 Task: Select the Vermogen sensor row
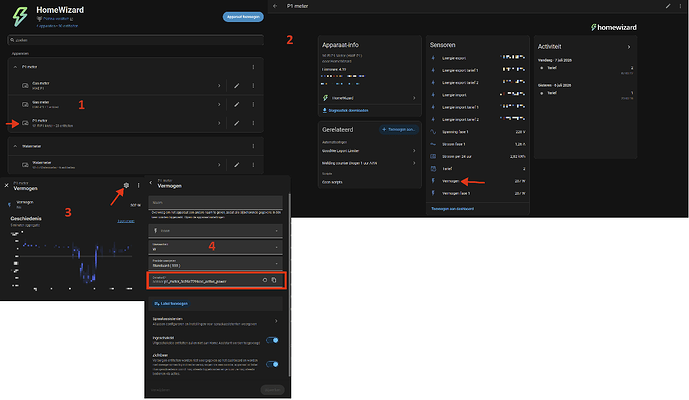point(478,181)
